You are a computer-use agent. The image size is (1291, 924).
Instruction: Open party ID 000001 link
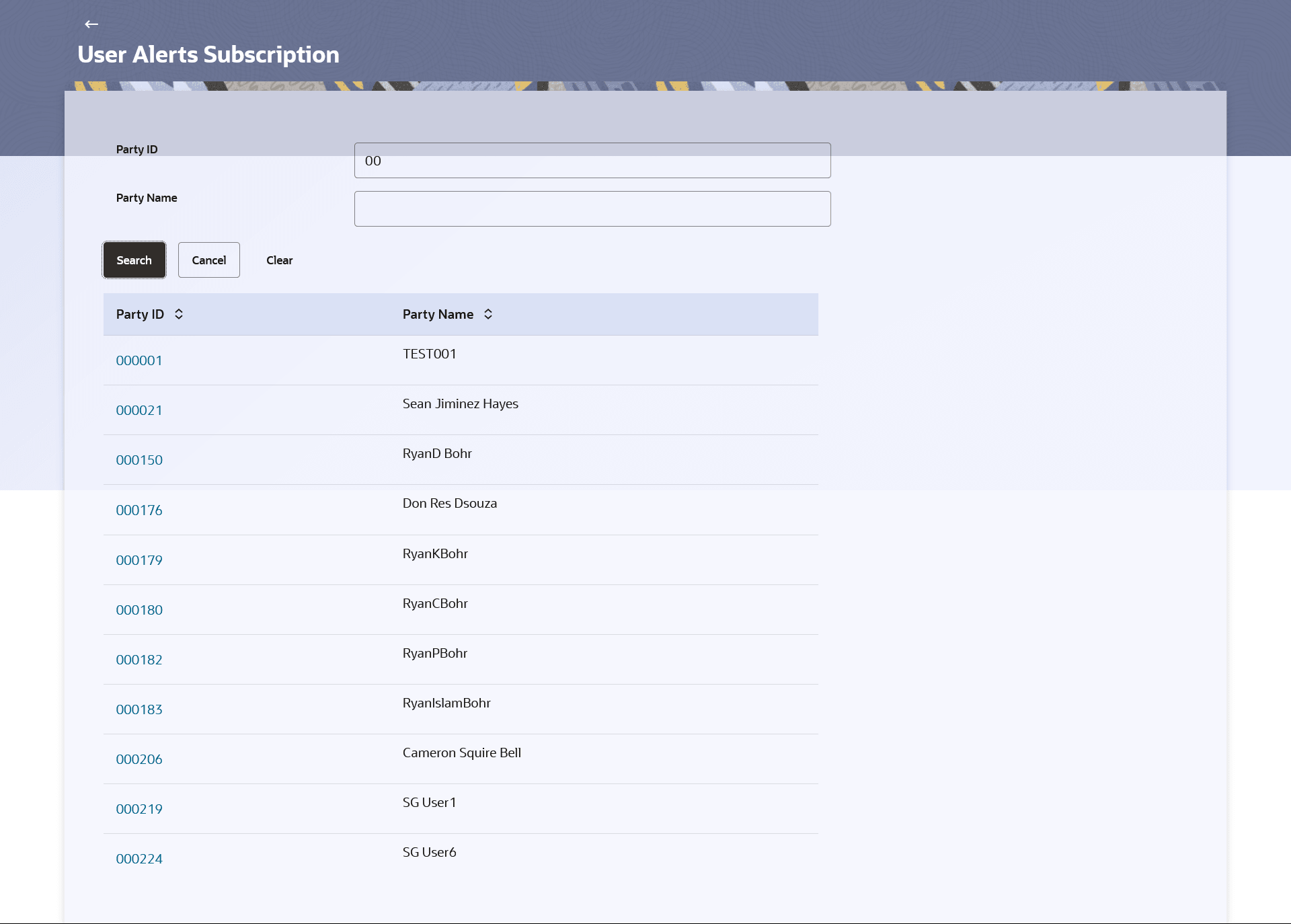pos(139,360)
